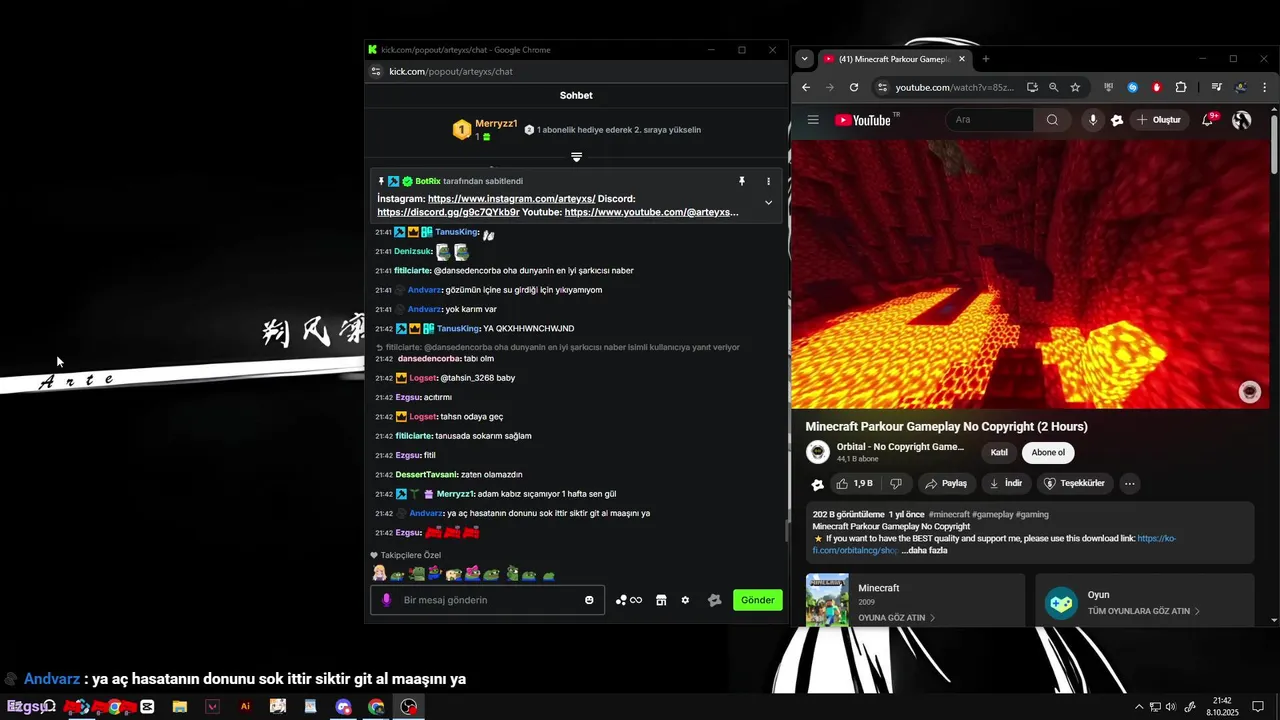Screen dimensions: 1280x720
Task: Click Merryzz1 on gift leaderboard
Action: click(x=496, y=124)
